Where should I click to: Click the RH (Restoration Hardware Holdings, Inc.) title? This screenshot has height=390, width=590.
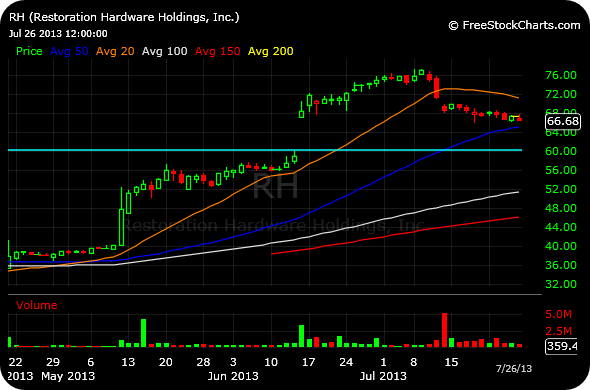124,18
